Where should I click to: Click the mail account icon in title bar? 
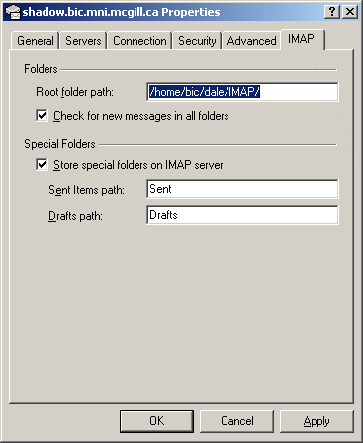13,12
